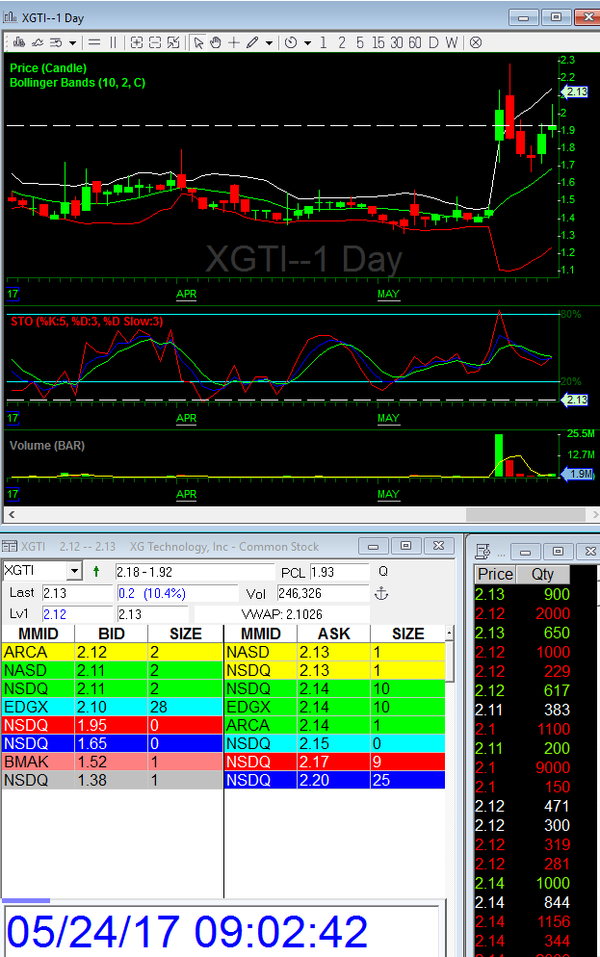Open the XGTI symbol dropdown
Image resolution: width=600 pixels, height=957 pixels.
pyautogui.click(x=73, y=571)
